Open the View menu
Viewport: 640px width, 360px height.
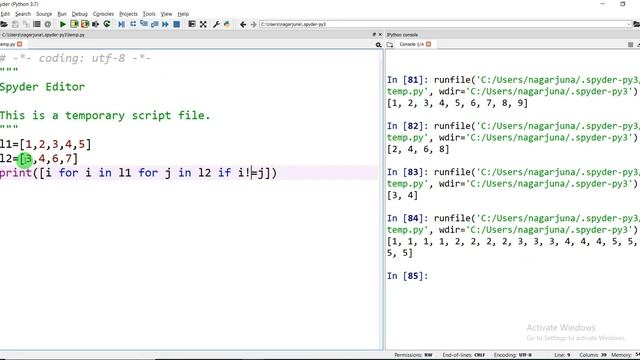[x=166, y=14]
